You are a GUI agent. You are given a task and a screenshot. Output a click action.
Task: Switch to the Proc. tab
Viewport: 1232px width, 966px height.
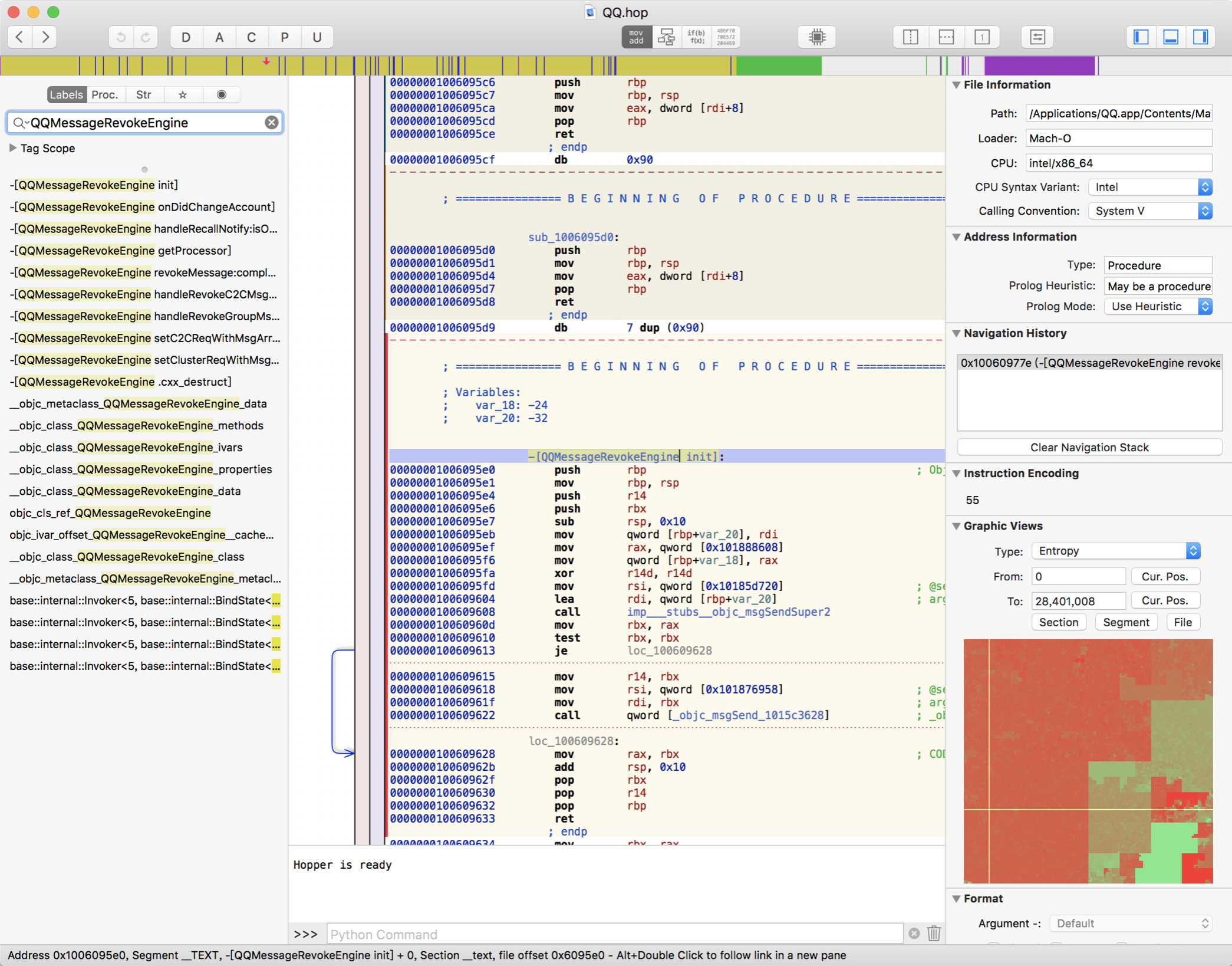click(x=105, y=94)
